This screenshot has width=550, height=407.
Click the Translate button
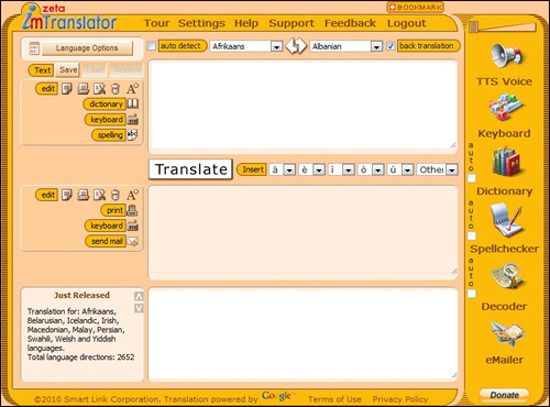[190, 169]
